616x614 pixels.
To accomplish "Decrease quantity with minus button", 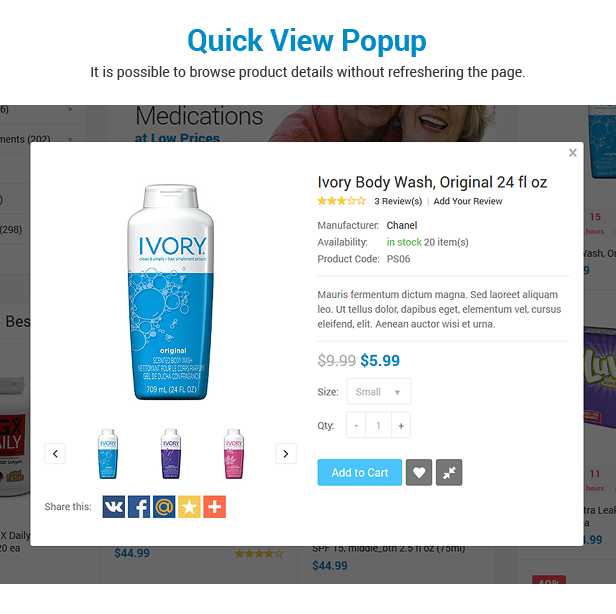I will click(x=356, y=425).
